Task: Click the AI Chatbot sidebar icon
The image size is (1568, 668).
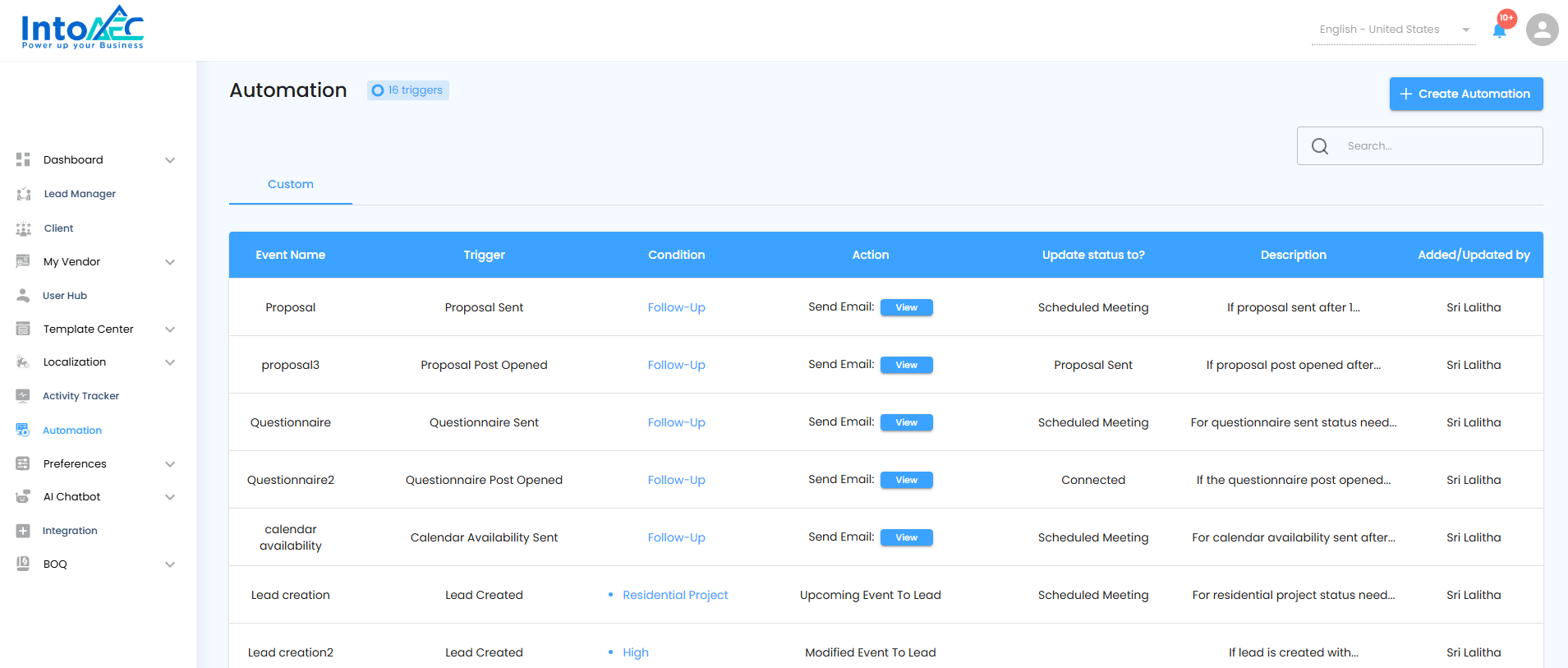Action: 23,496
